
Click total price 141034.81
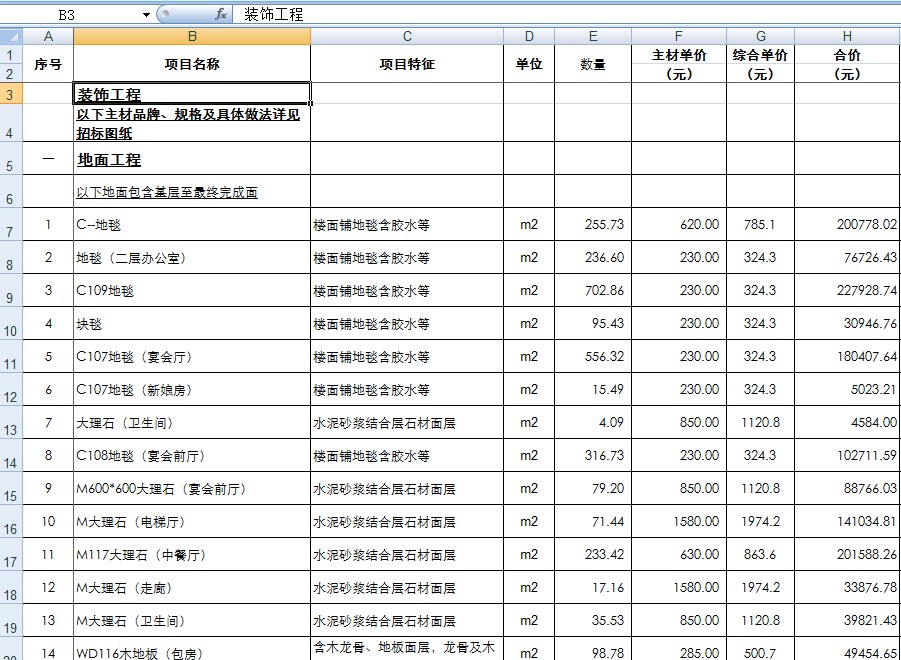[848, 522]
